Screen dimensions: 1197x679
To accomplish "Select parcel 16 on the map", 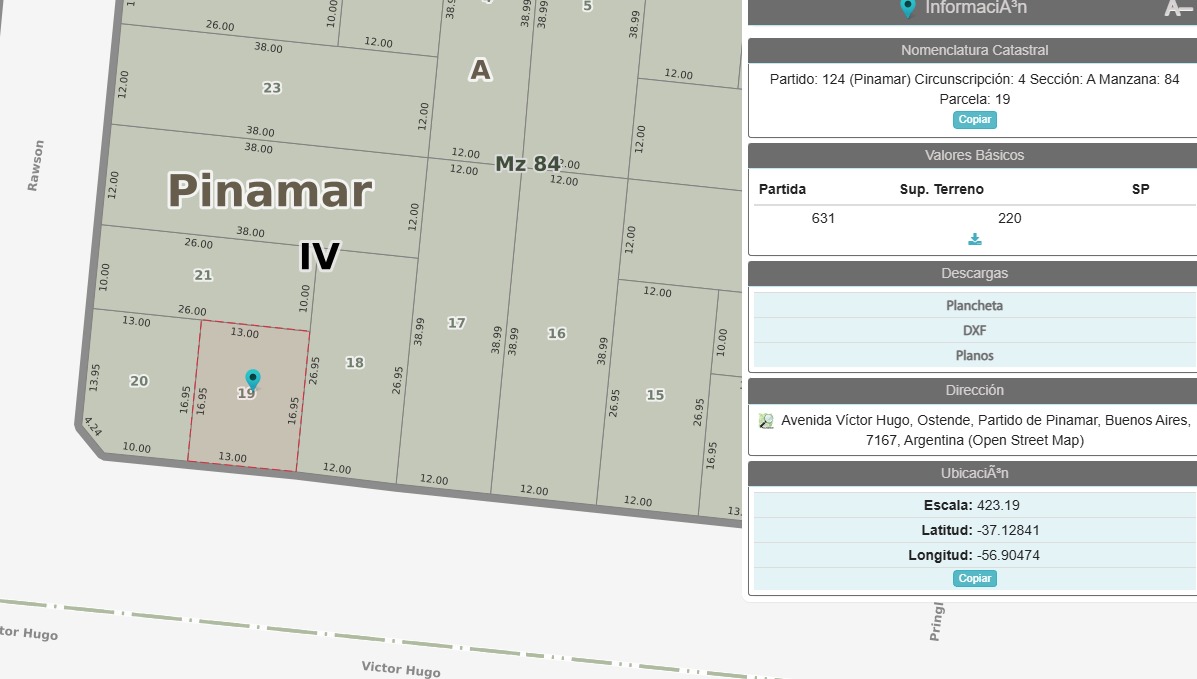I will point(557,333).
